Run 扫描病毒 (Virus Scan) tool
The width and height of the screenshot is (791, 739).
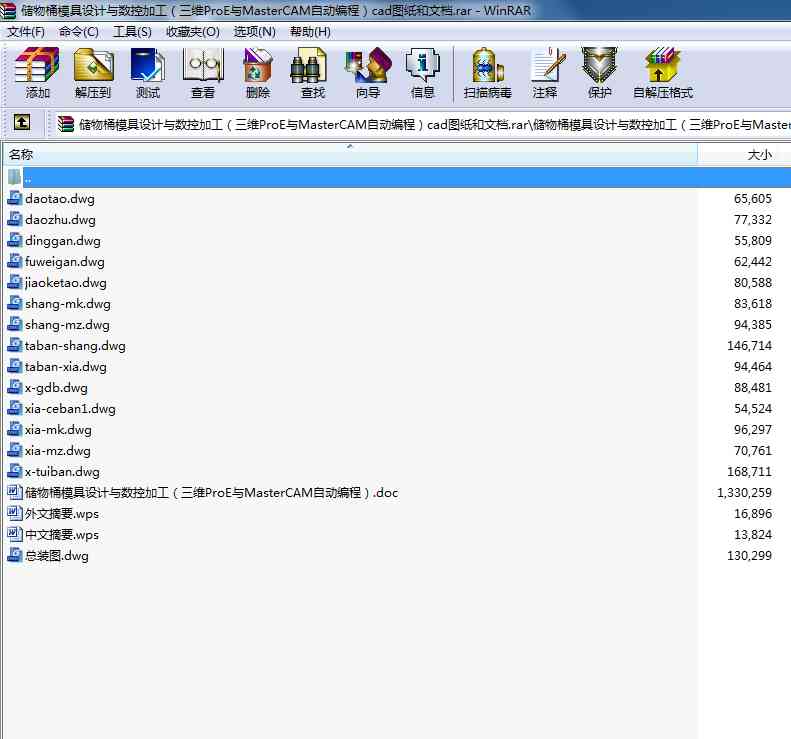point(487,73)
